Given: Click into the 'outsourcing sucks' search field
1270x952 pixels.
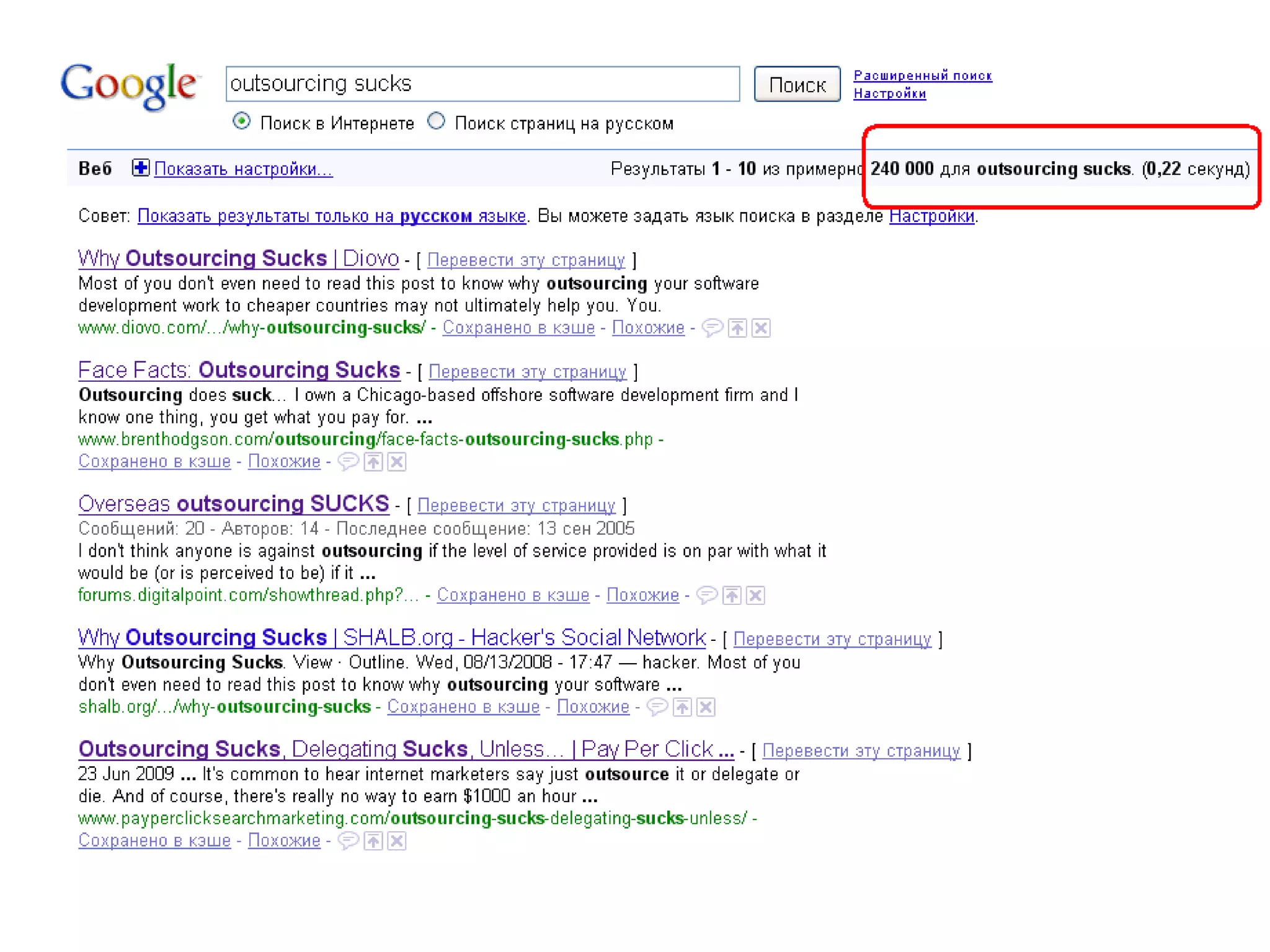Looking at the screenshot, I should [x=482, y=84].
